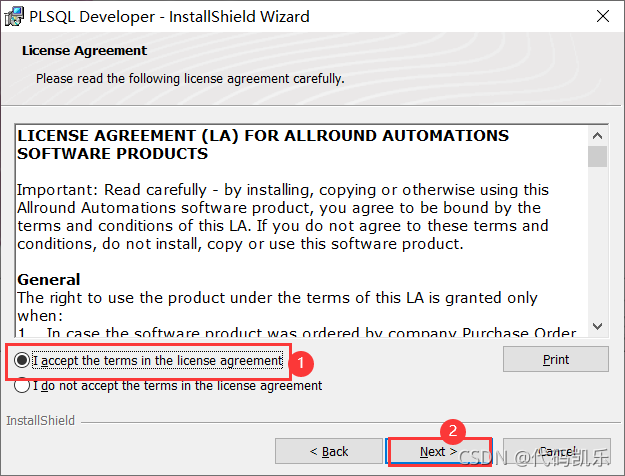The height and width of the screenshot is (476, 625).
Task: Click the 'License Agreement' header title
Action: tap(85, 51)
